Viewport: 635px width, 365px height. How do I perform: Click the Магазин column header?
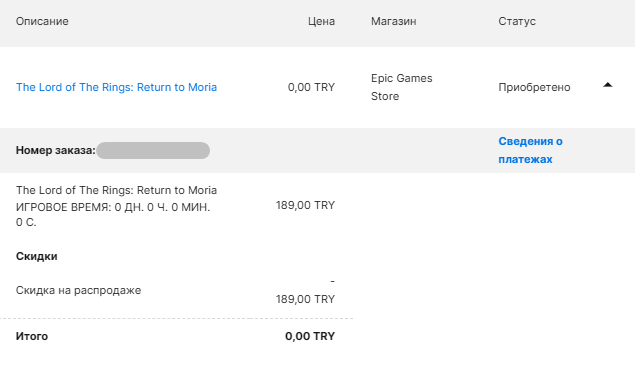pos(394,21)
